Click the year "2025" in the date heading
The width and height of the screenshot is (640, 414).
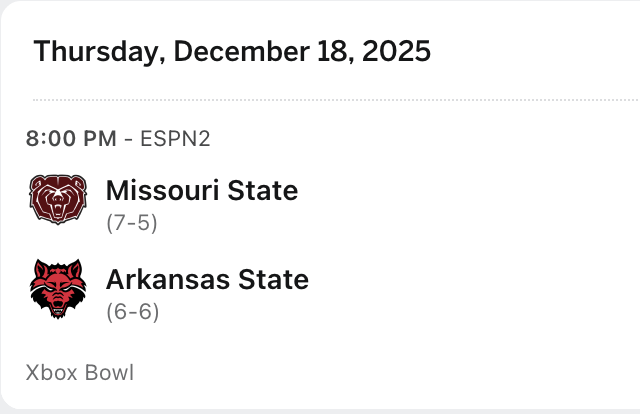tap(397, 52)
